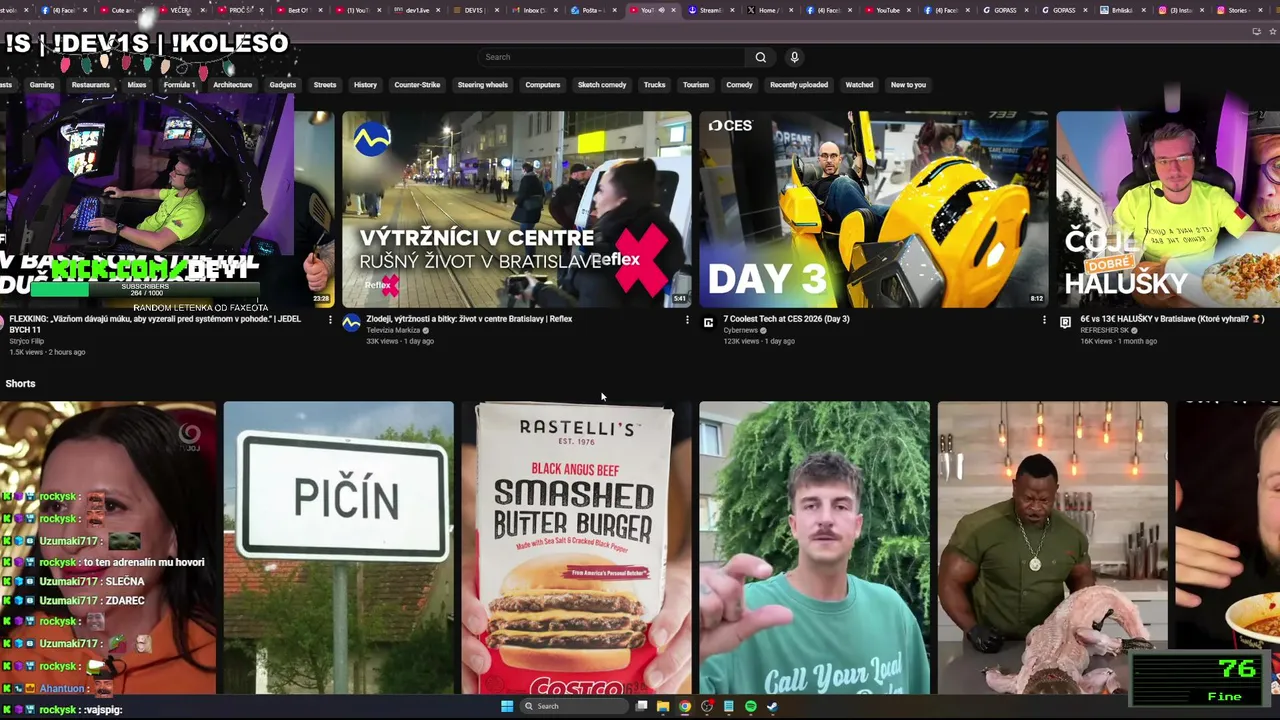
Task: Open Steam from the taskbar
Action: click(x=773, y=706)
